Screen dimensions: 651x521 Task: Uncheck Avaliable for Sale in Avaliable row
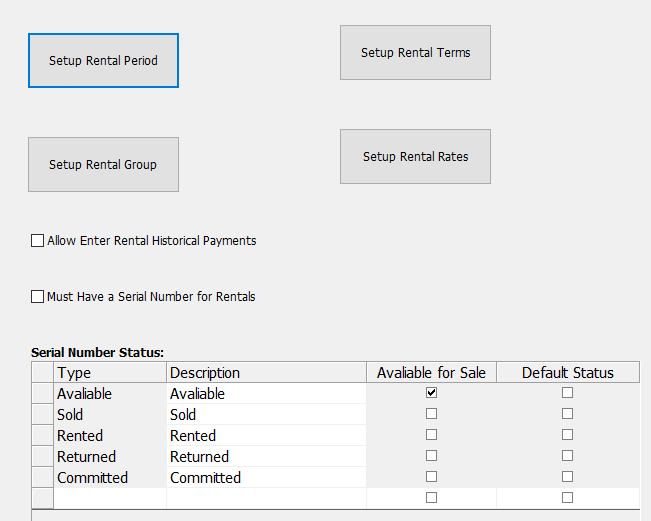point(431,393)
